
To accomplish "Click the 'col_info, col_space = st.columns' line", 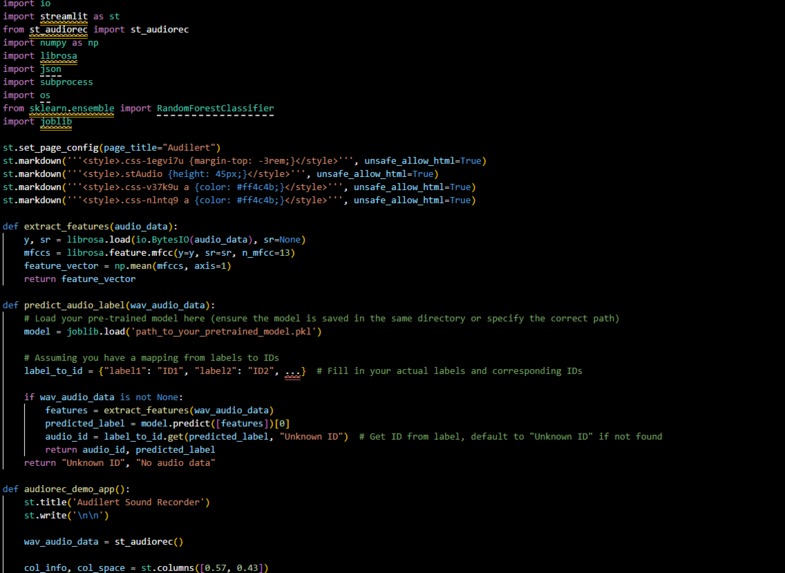I will 146,567.
